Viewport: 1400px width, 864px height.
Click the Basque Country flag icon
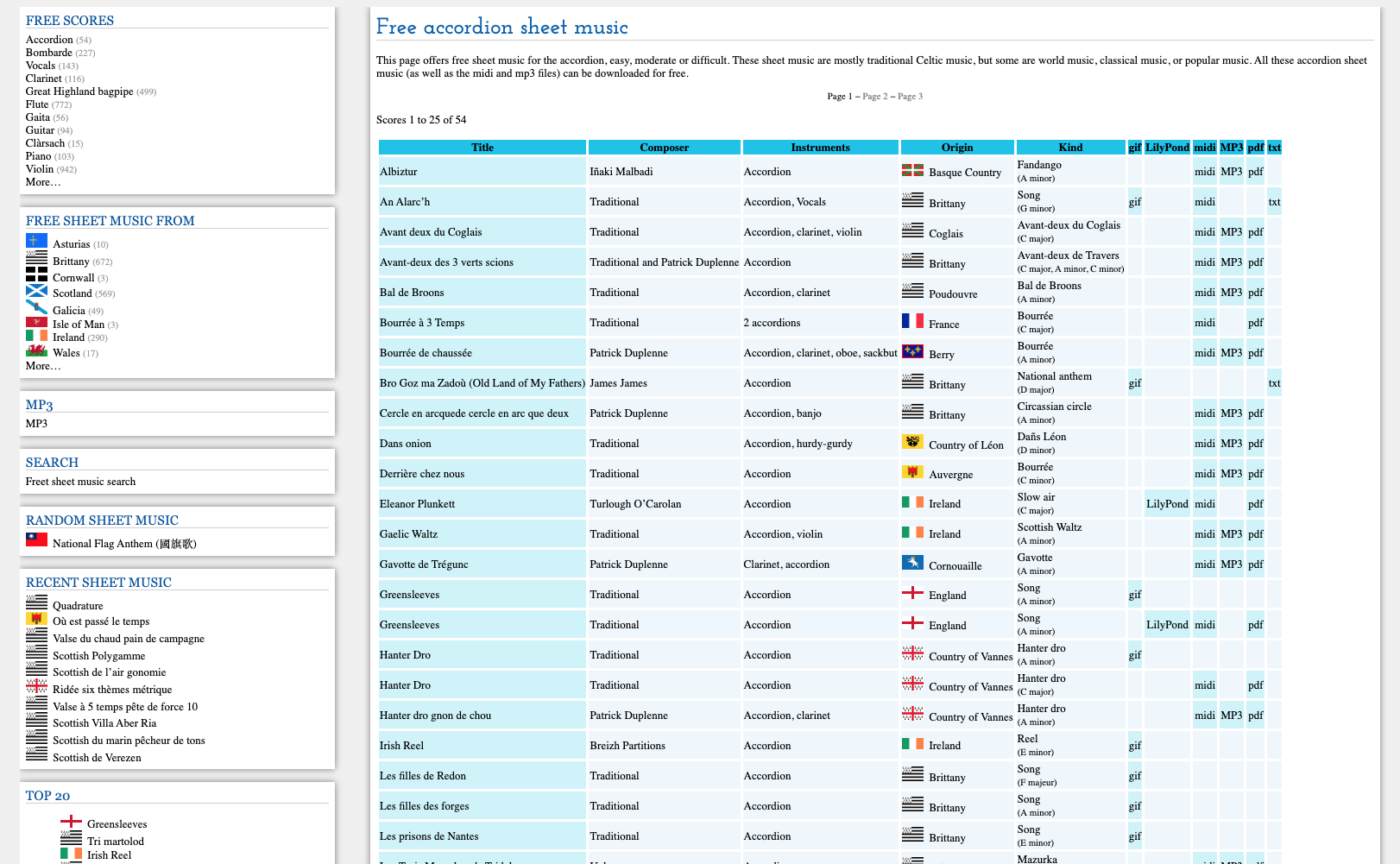(912, 170)
